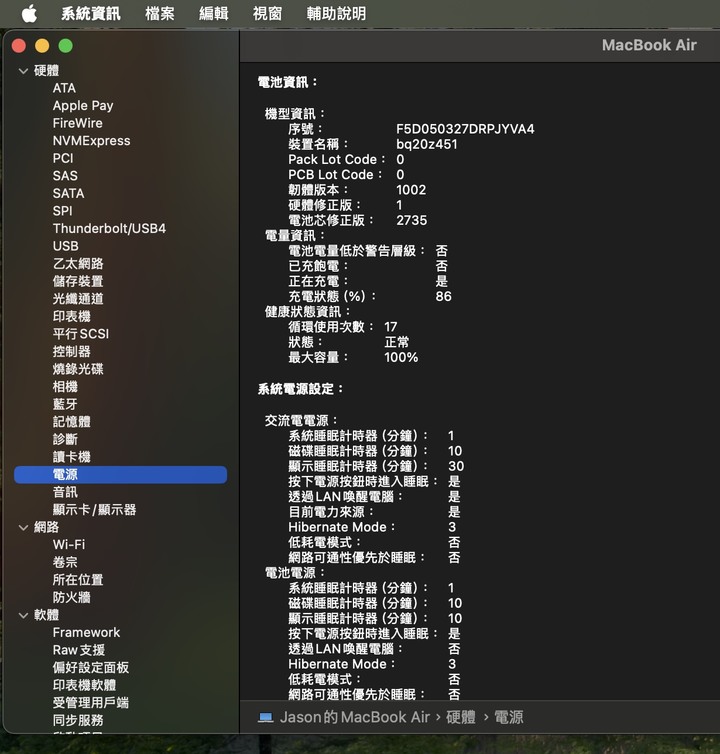Screen dimensions: 720x754
Task: Select SPI in the sidebar
Action: [63, 211]
